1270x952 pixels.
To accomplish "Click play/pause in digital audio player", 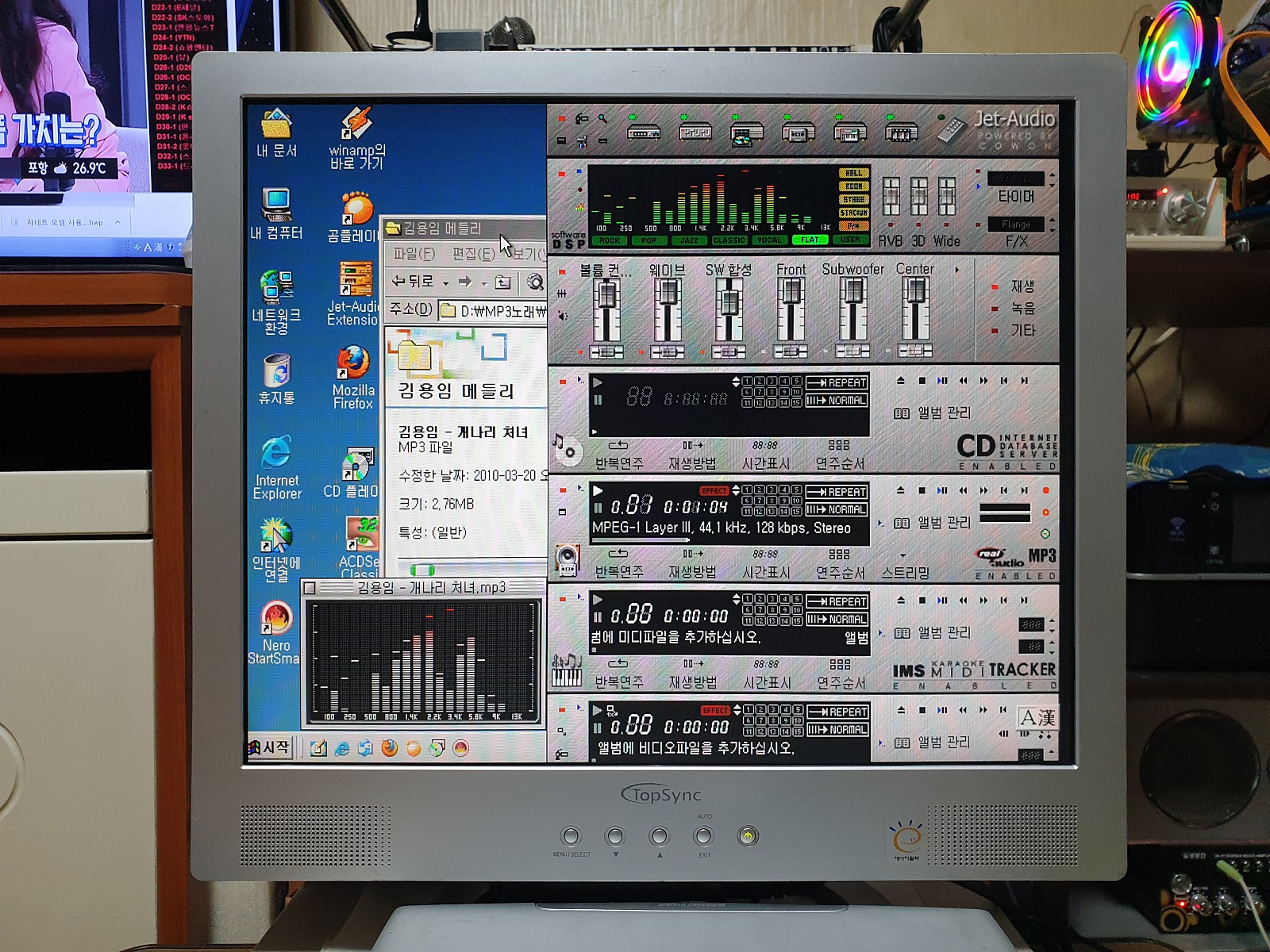I will click(x=941, y=490).
